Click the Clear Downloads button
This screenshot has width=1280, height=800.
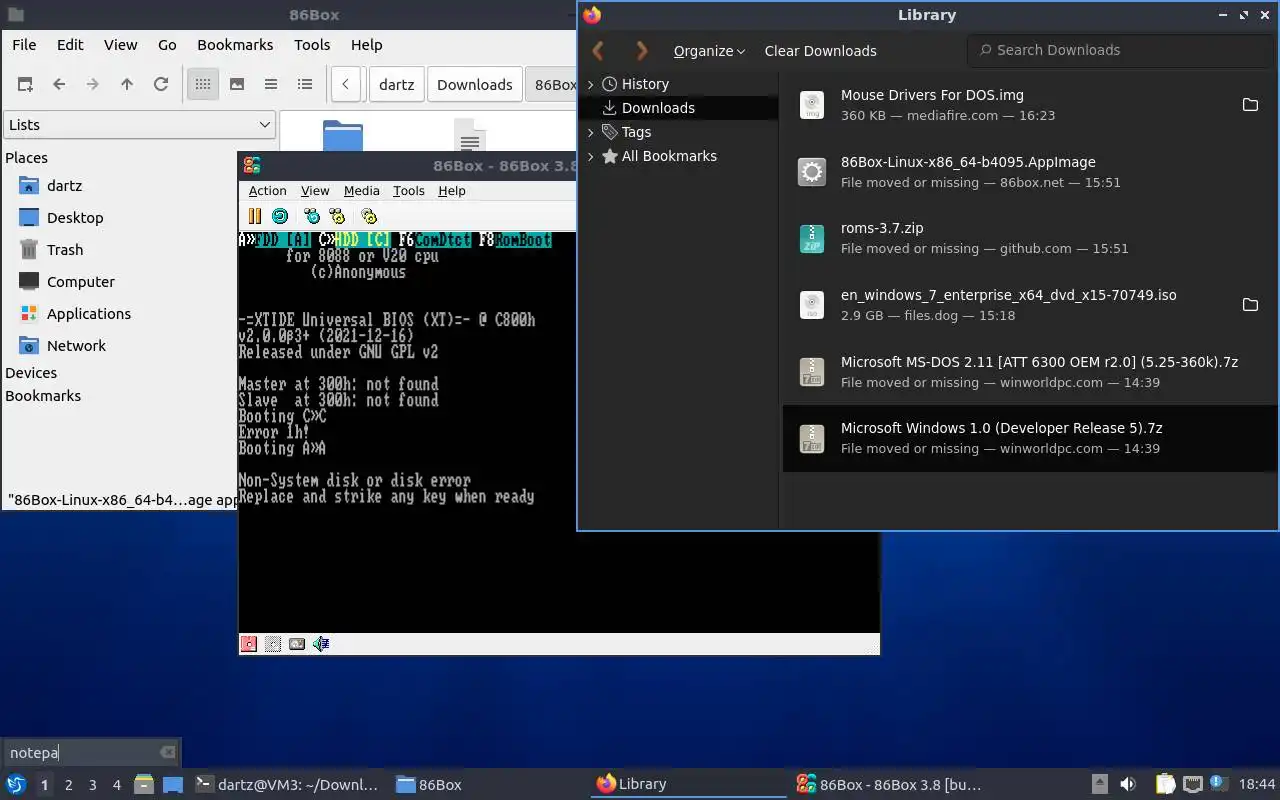[x=820, y=51]
